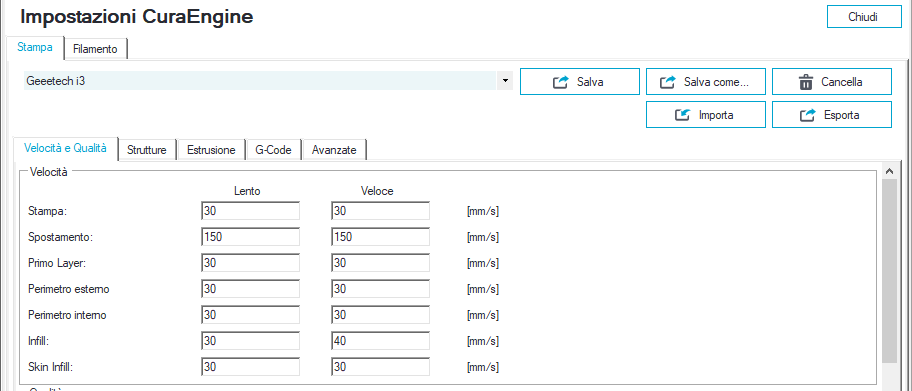Click the Stampa Veloce speed field
Viewport: 912px width, 391px height.
pos(380,211)
